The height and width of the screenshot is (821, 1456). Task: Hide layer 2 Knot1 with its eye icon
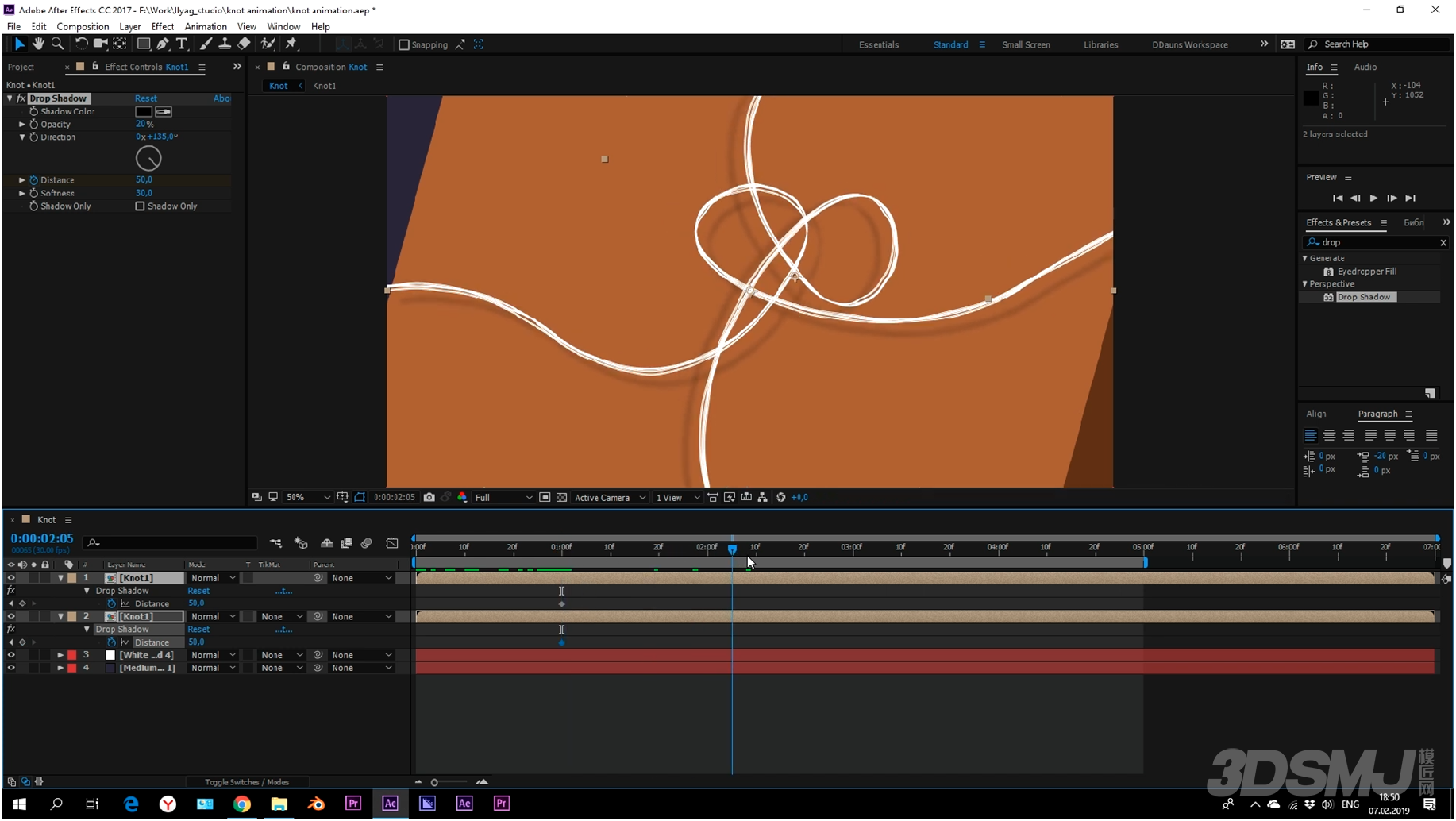(11, 617)
